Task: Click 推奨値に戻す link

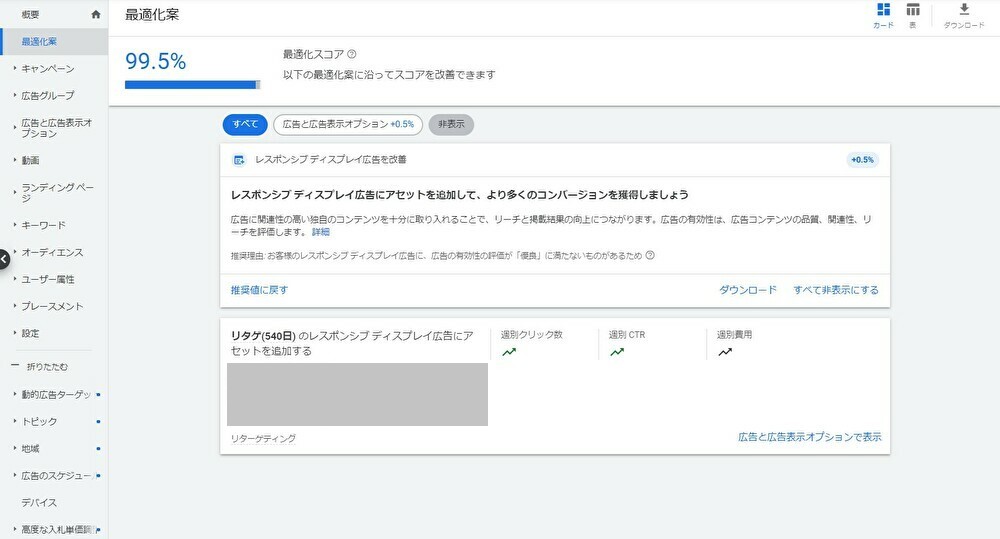Action: pyautogui.click(x=260, y=290)
